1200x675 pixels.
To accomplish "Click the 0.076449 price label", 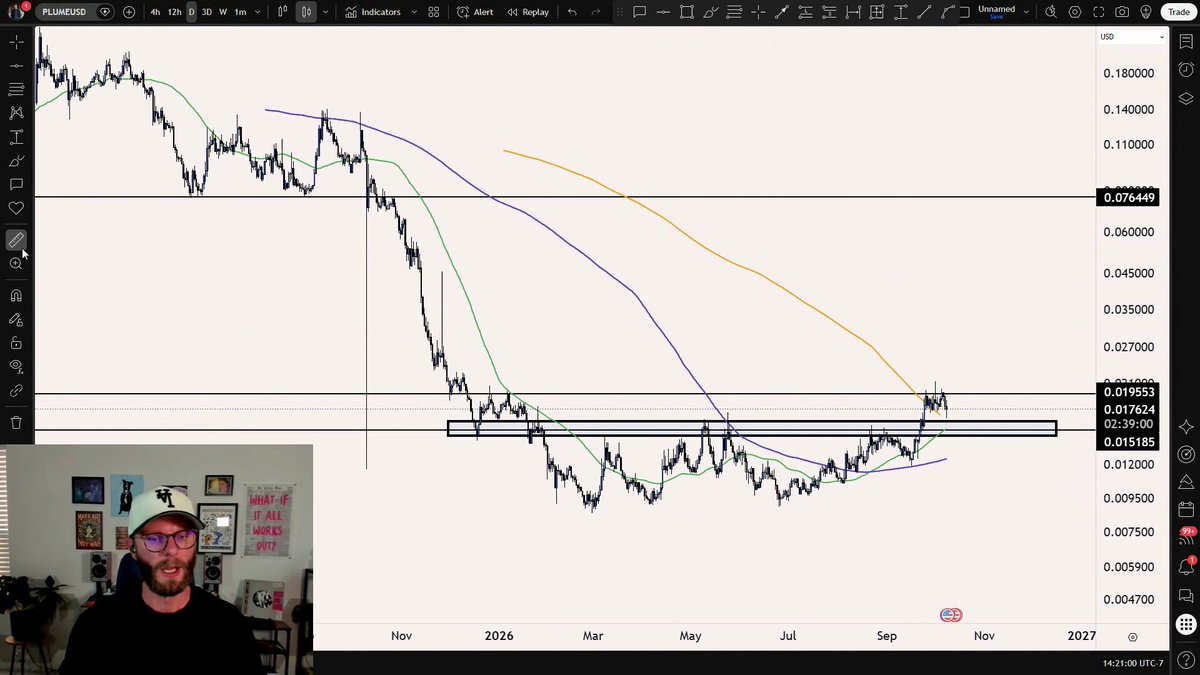I will click(1129, 198).
